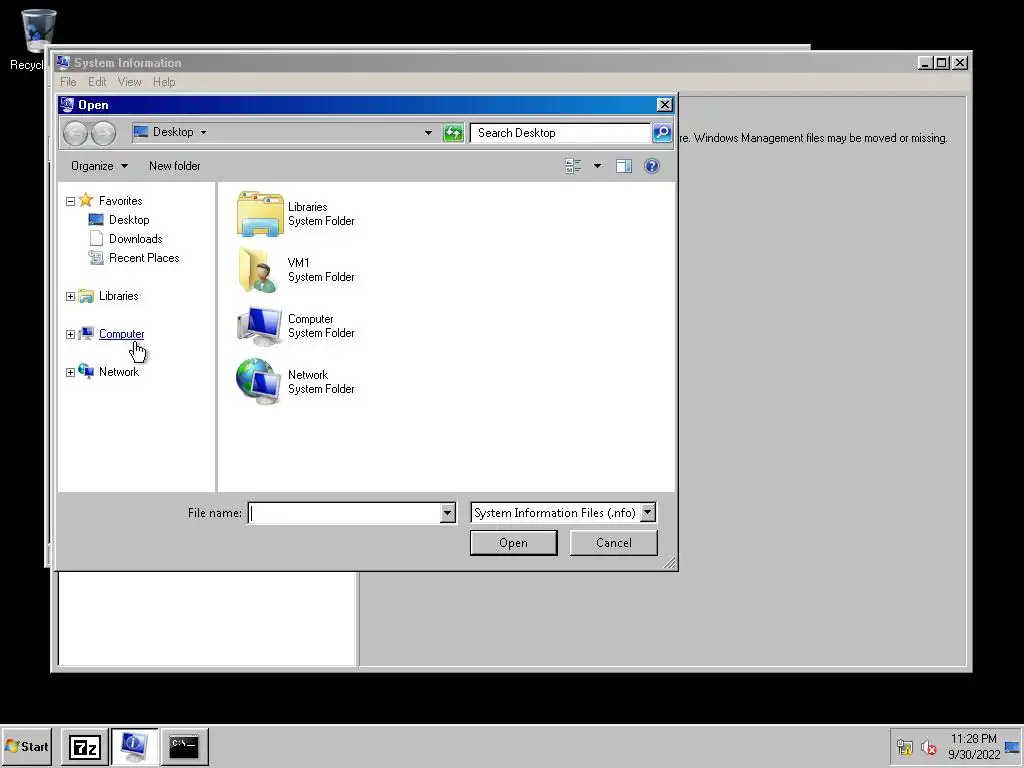Select Computer in the navigation pane
The height and width of the screenshot is (768, 1024).
121,334
